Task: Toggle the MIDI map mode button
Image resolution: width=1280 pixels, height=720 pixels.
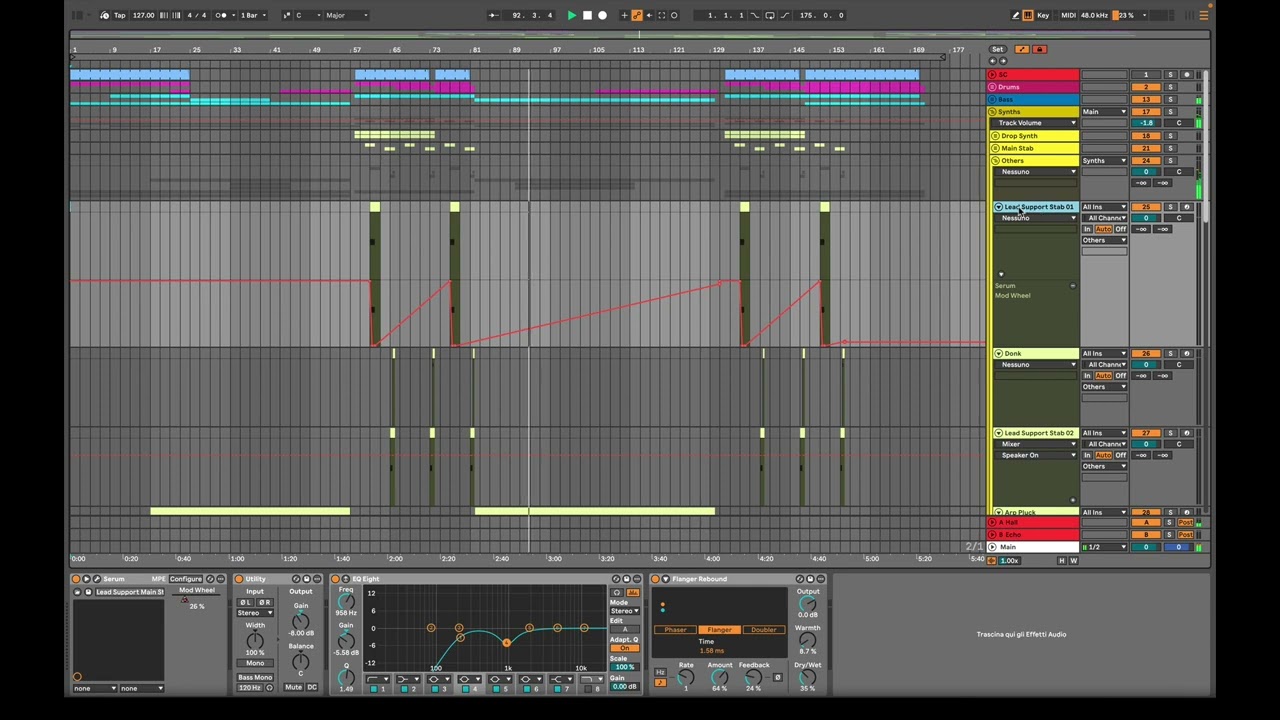Action: point(1069,15)
